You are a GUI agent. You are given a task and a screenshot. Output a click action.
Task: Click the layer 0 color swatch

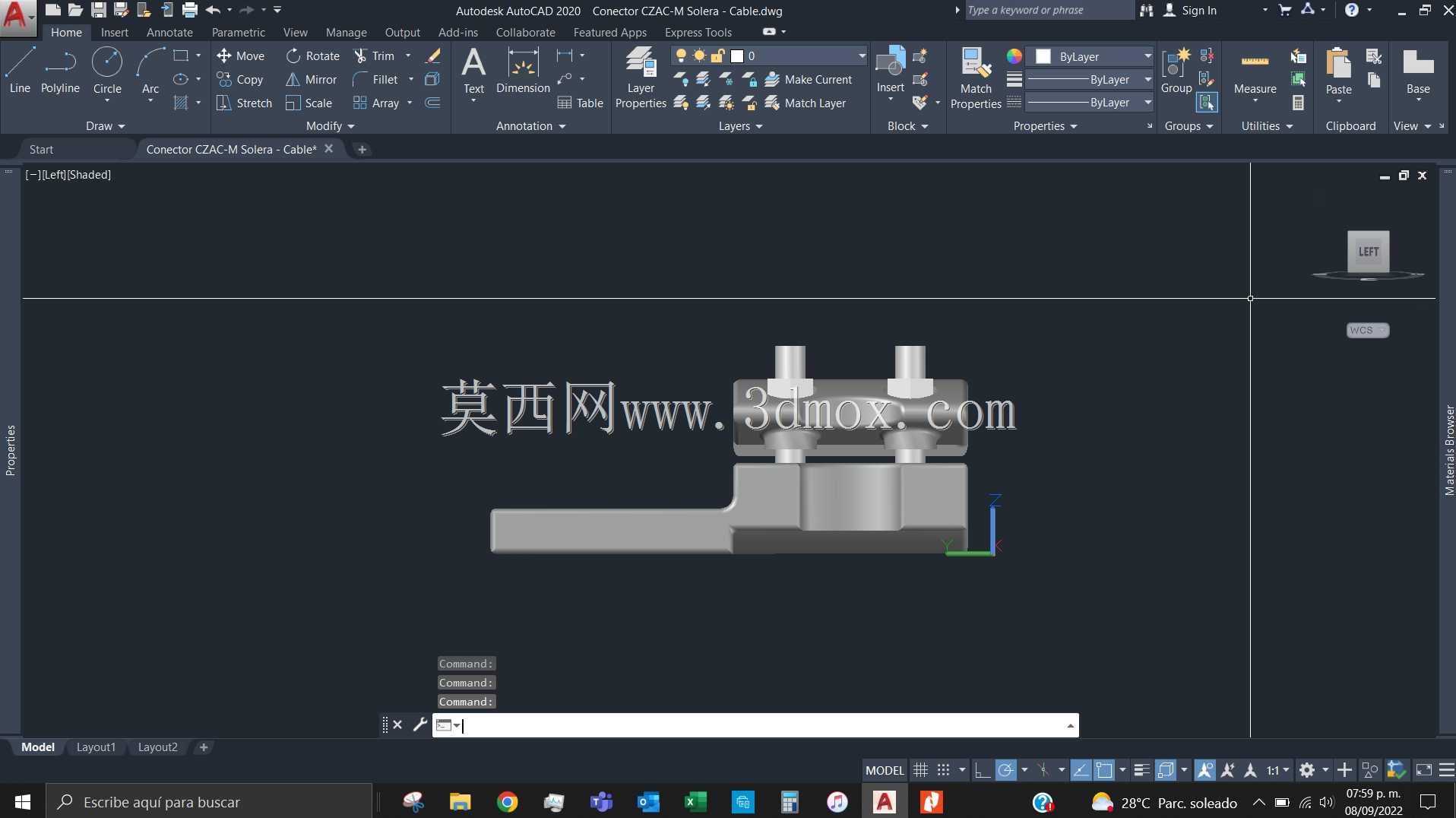click(x=736, y=55)
